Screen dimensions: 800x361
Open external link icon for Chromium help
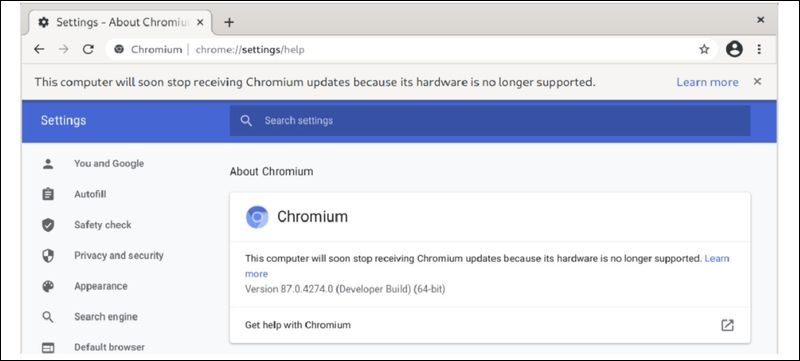point(727,325)
